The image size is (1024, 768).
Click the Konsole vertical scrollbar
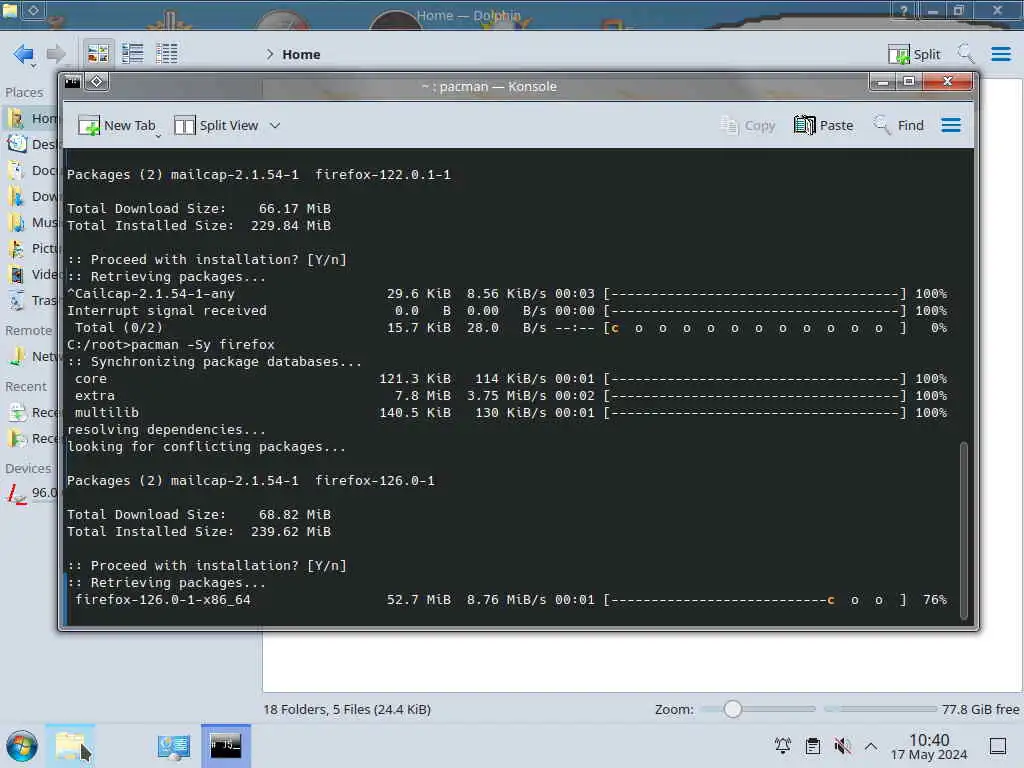[964, 530]
